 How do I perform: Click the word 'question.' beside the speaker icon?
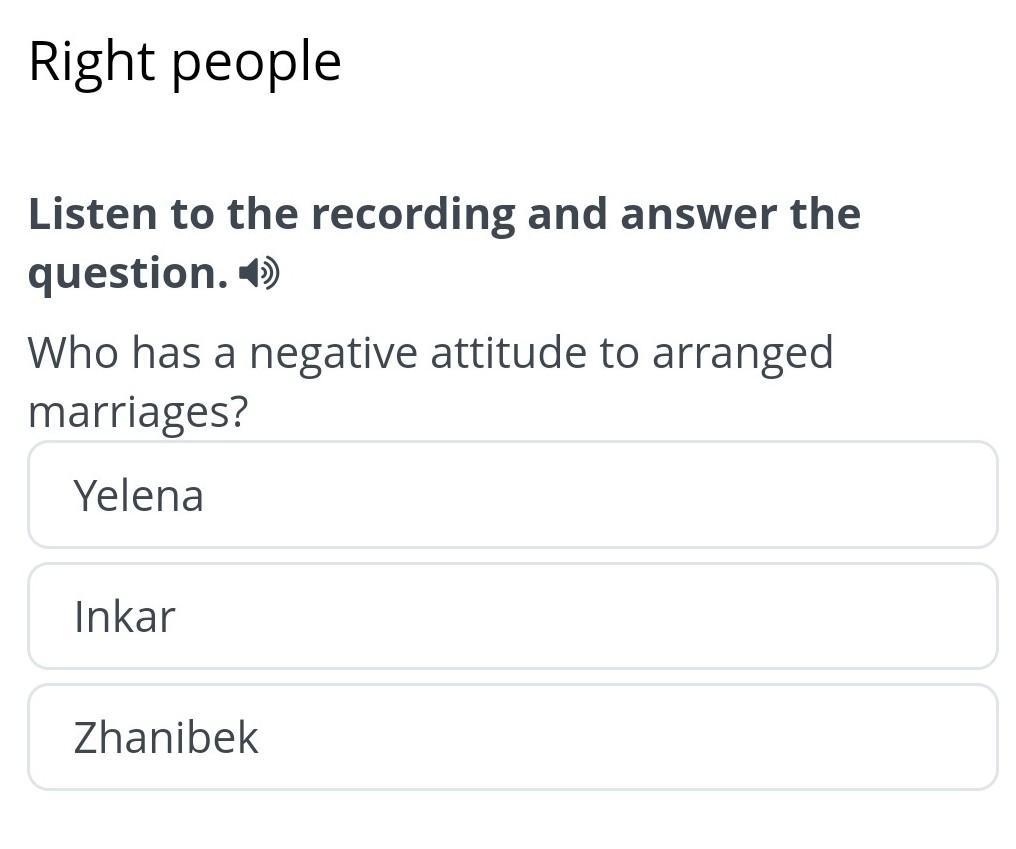pyautogui.click(x=128, y=273)
